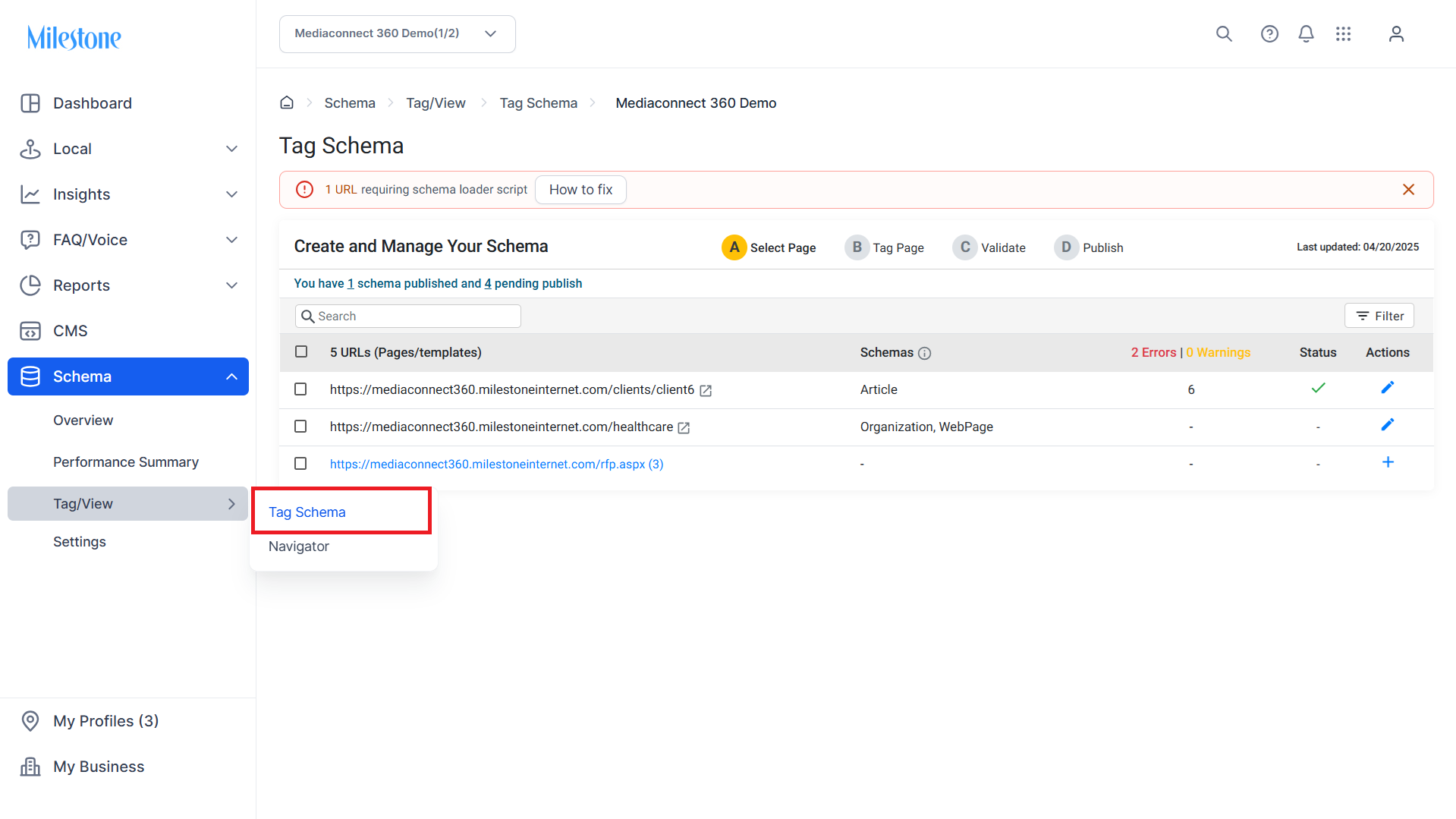Open the Schema Settings menu item
The height and width of the screenshot is (819, 1456).
point(80,542)
